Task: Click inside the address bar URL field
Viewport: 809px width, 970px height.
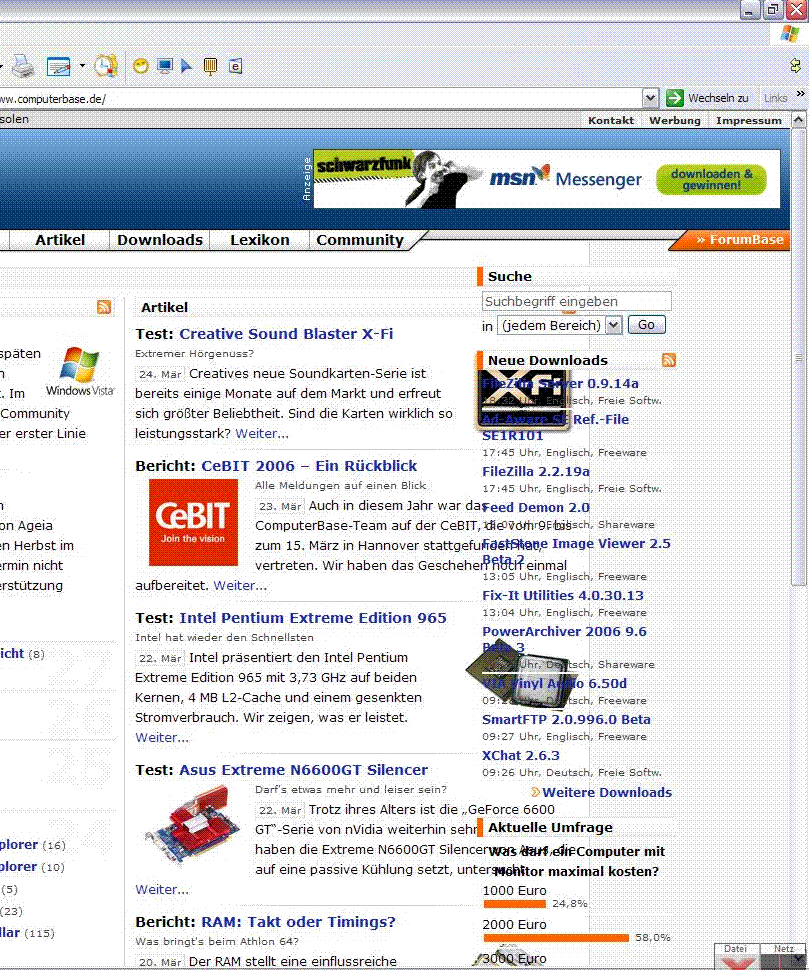Action: 320,98
